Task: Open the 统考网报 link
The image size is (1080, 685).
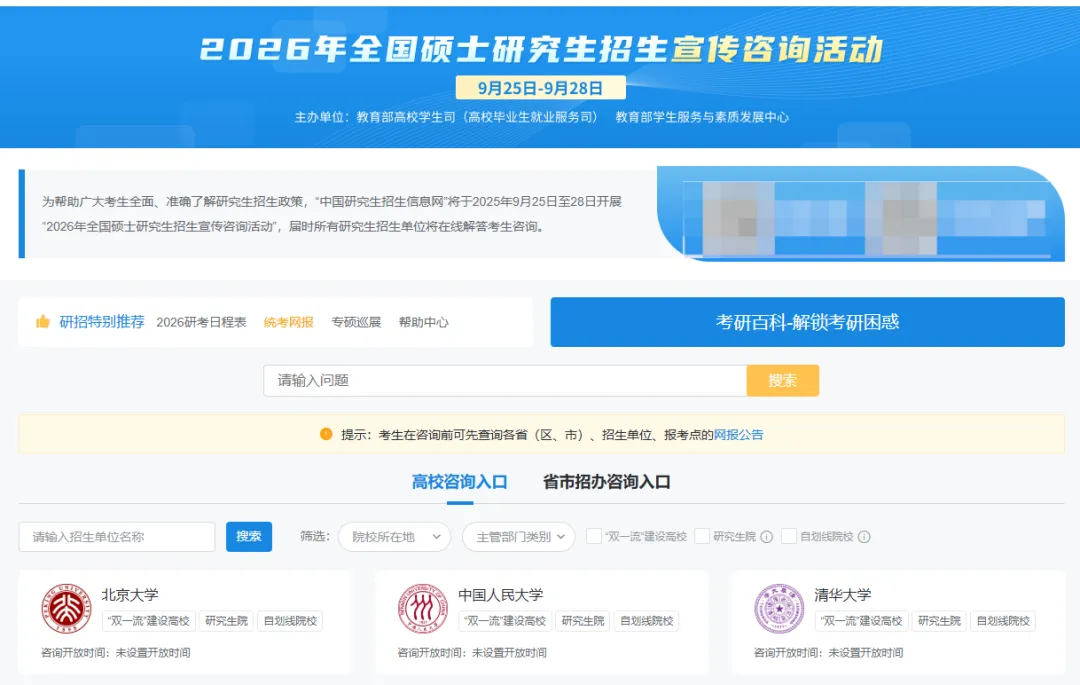Action: pyautogui.click(x=289, y=322)
